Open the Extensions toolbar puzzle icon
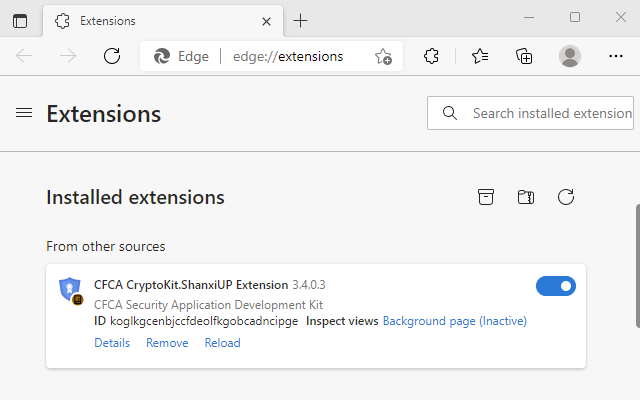 coord(432,56)
